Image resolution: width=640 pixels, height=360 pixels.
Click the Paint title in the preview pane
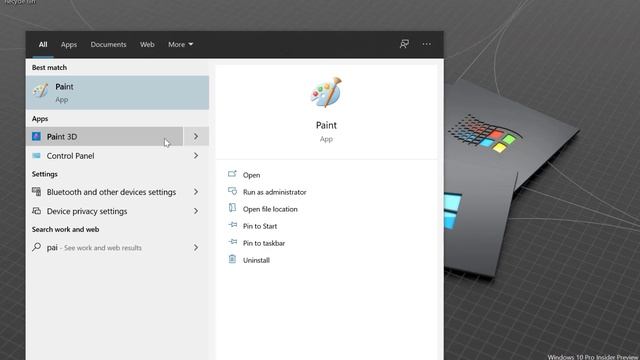click(326, 125)
